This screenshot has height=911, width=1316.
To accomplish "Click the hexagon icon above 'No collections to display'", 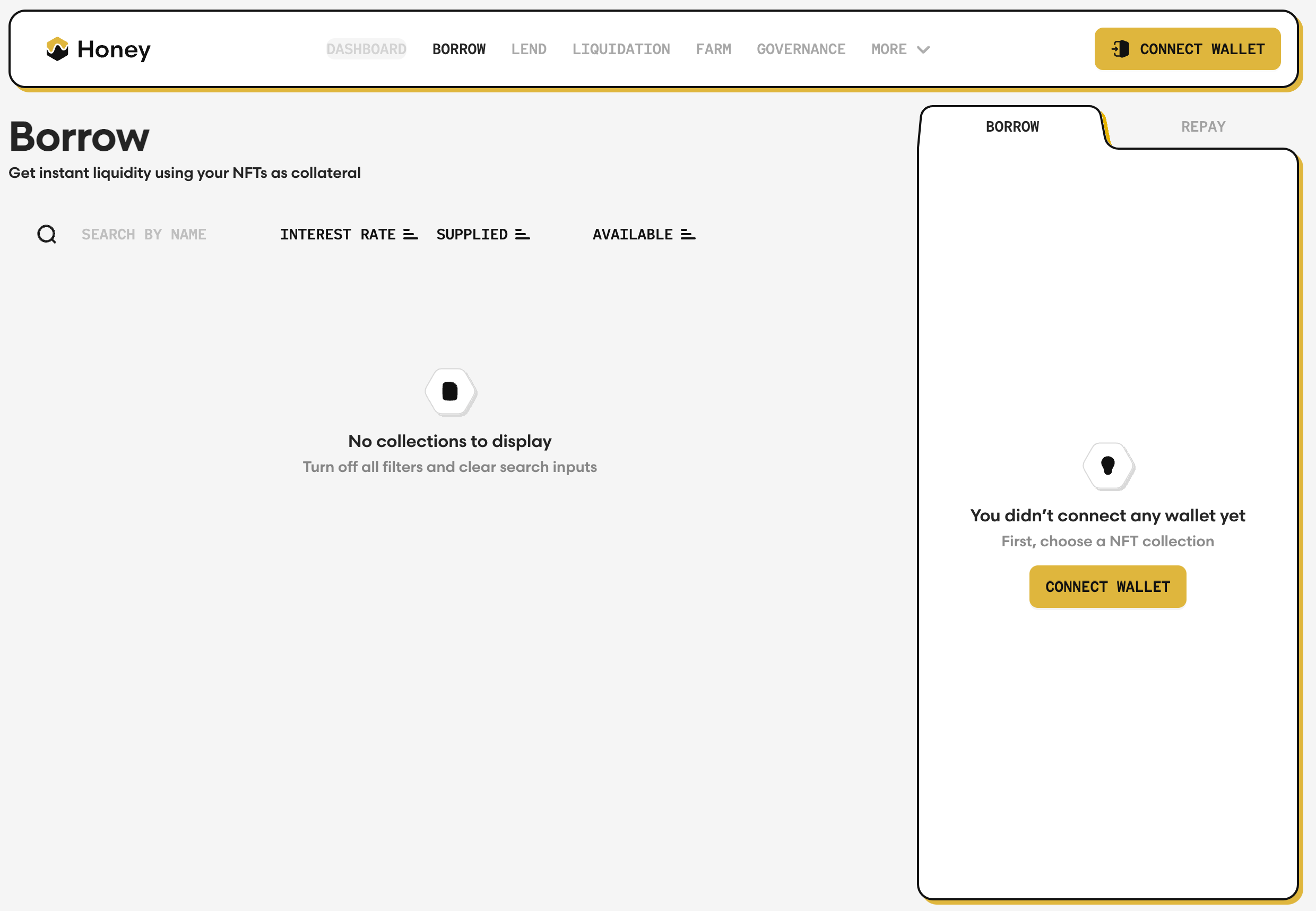I will click(x=450, y=392).
